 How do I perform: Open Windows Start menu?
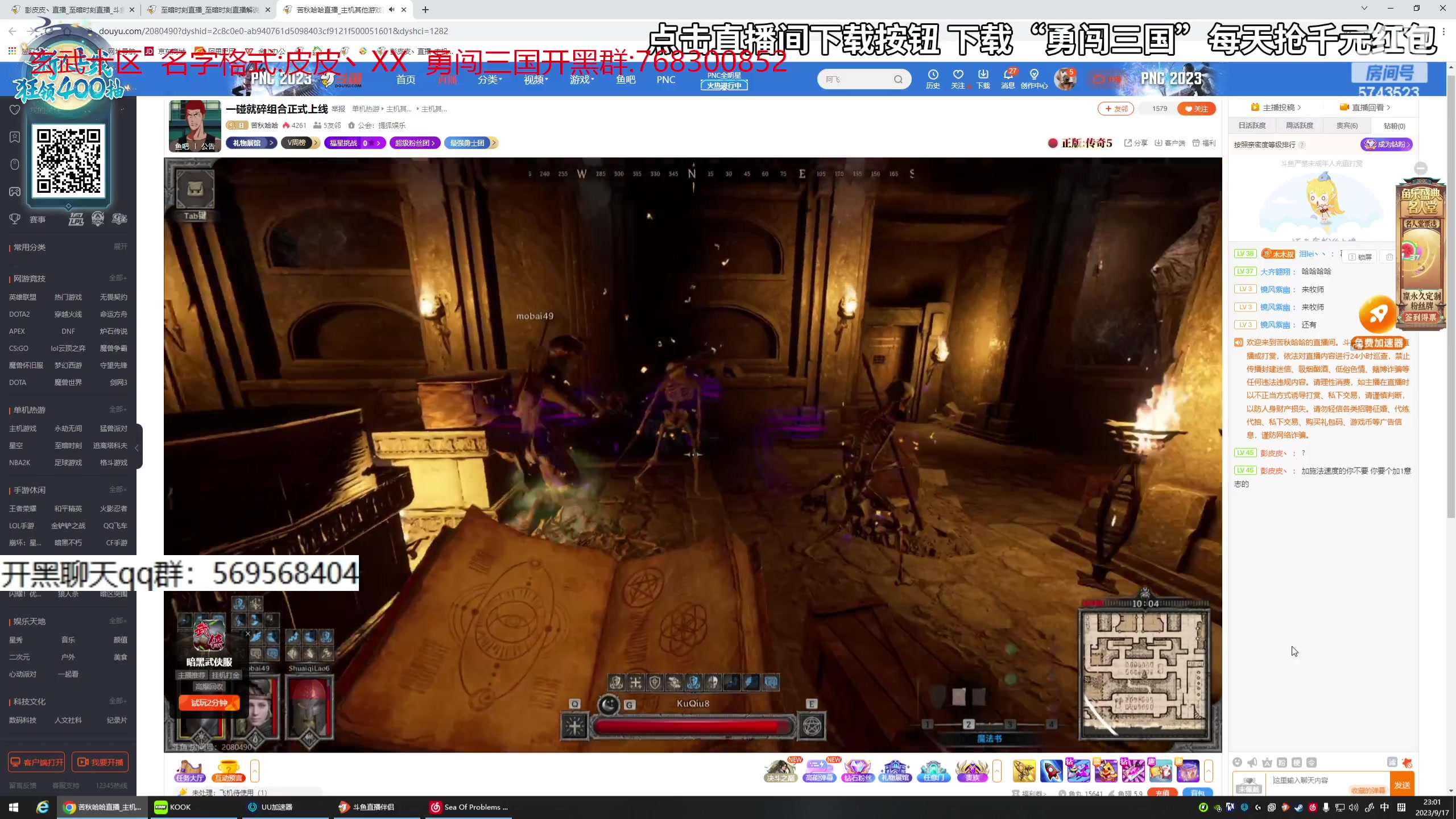(14, 807)
